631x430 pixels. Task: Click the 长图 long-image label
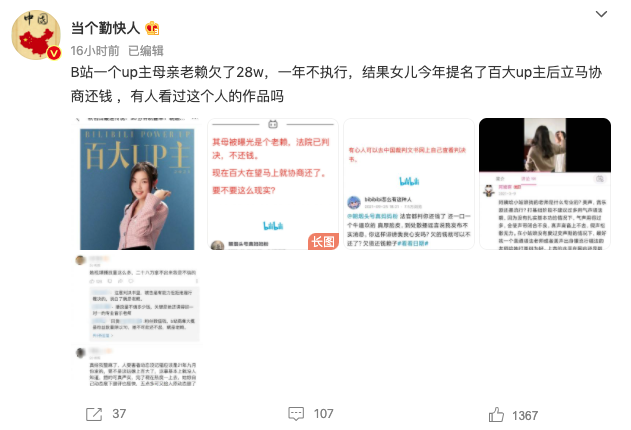coord(323,242)
